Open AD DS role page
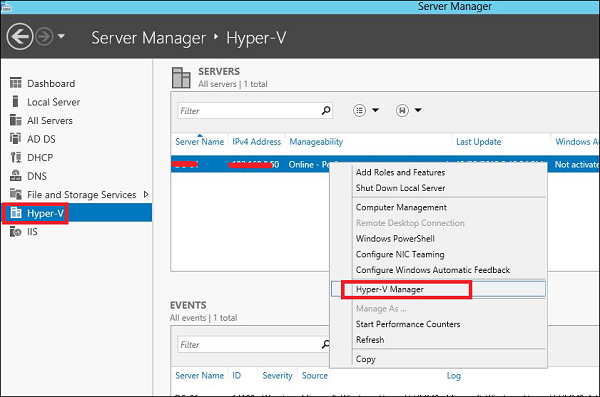This screenshot has height=397, width=600. 41,139
